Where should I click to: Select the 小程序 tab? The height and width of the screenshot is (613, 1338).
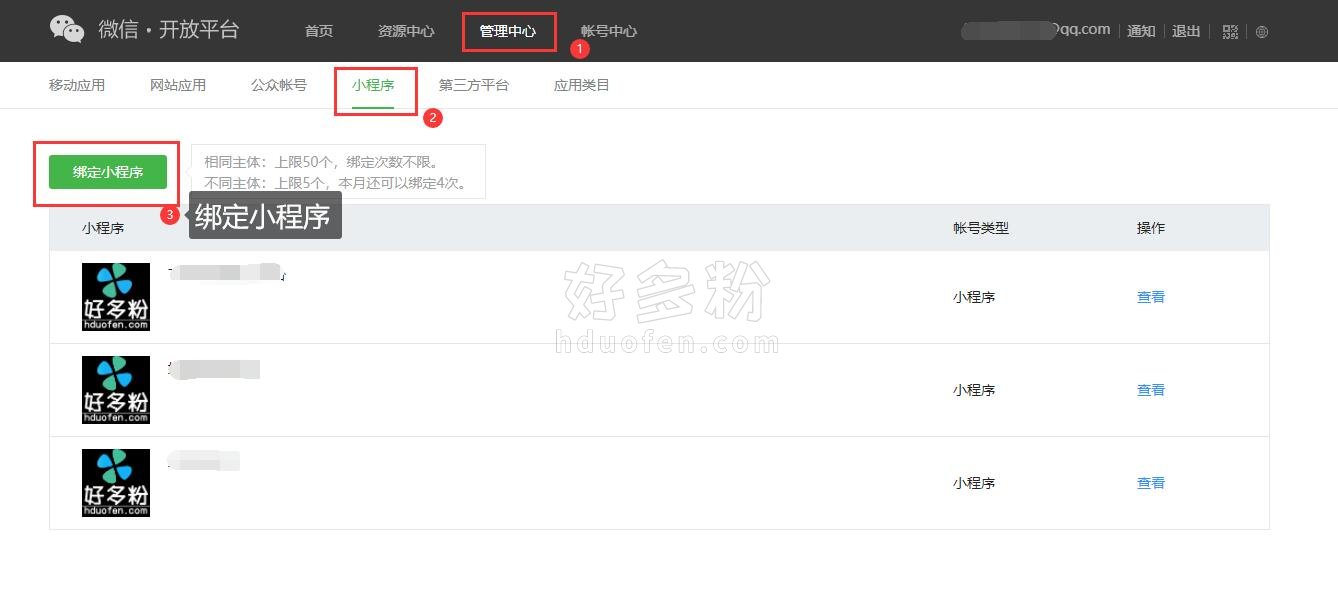[x=373, y=85]
